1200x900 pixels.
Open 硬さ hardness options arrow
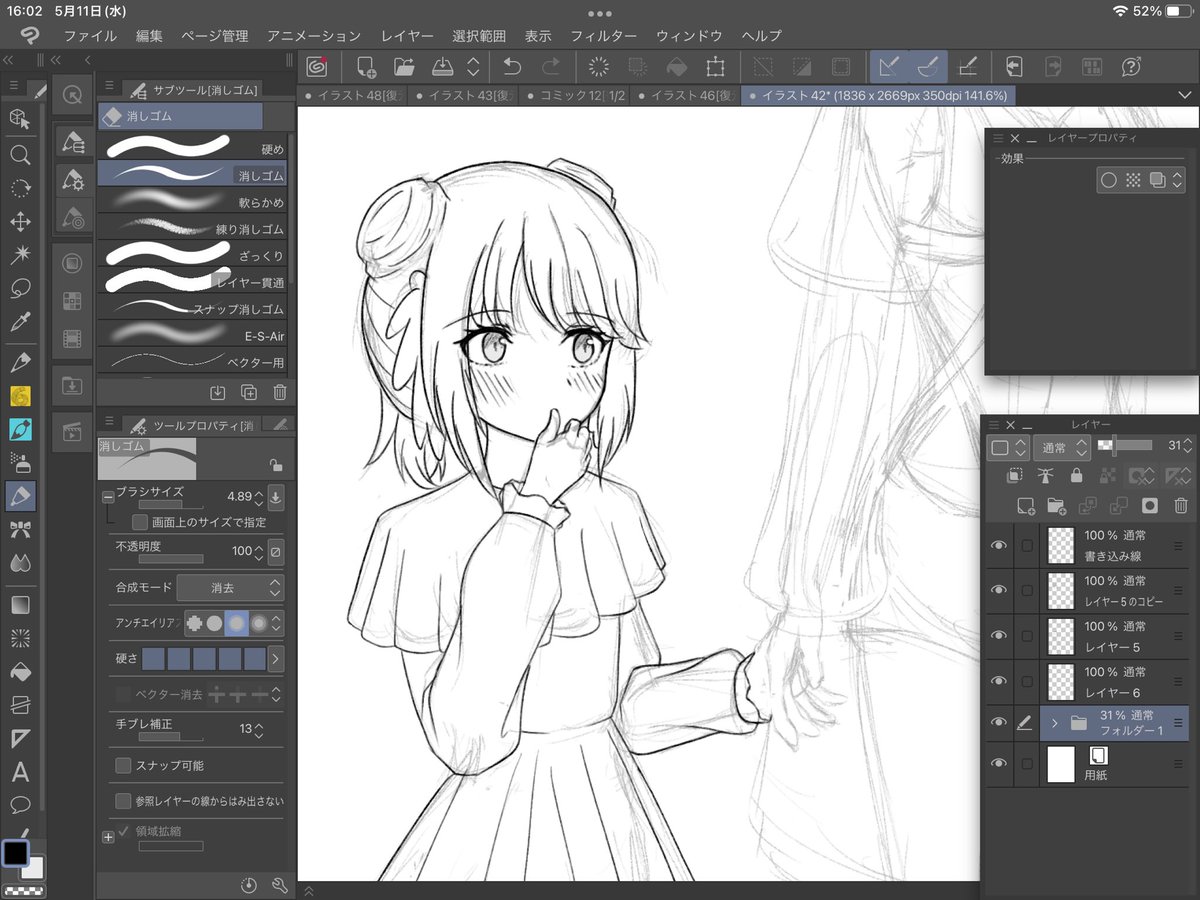coord(276,659)
